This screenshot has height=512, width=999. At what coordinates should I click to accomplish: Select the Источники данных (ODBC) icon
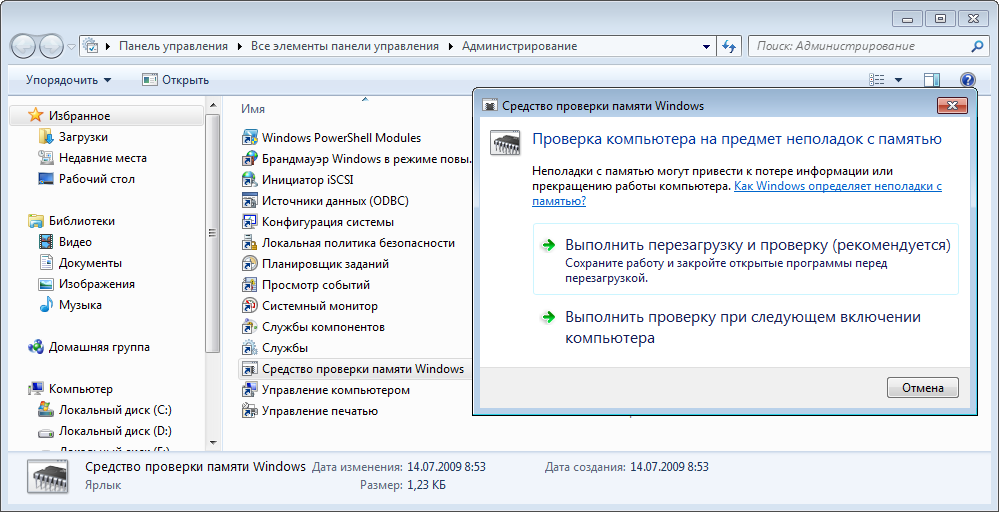coord(249,201)
